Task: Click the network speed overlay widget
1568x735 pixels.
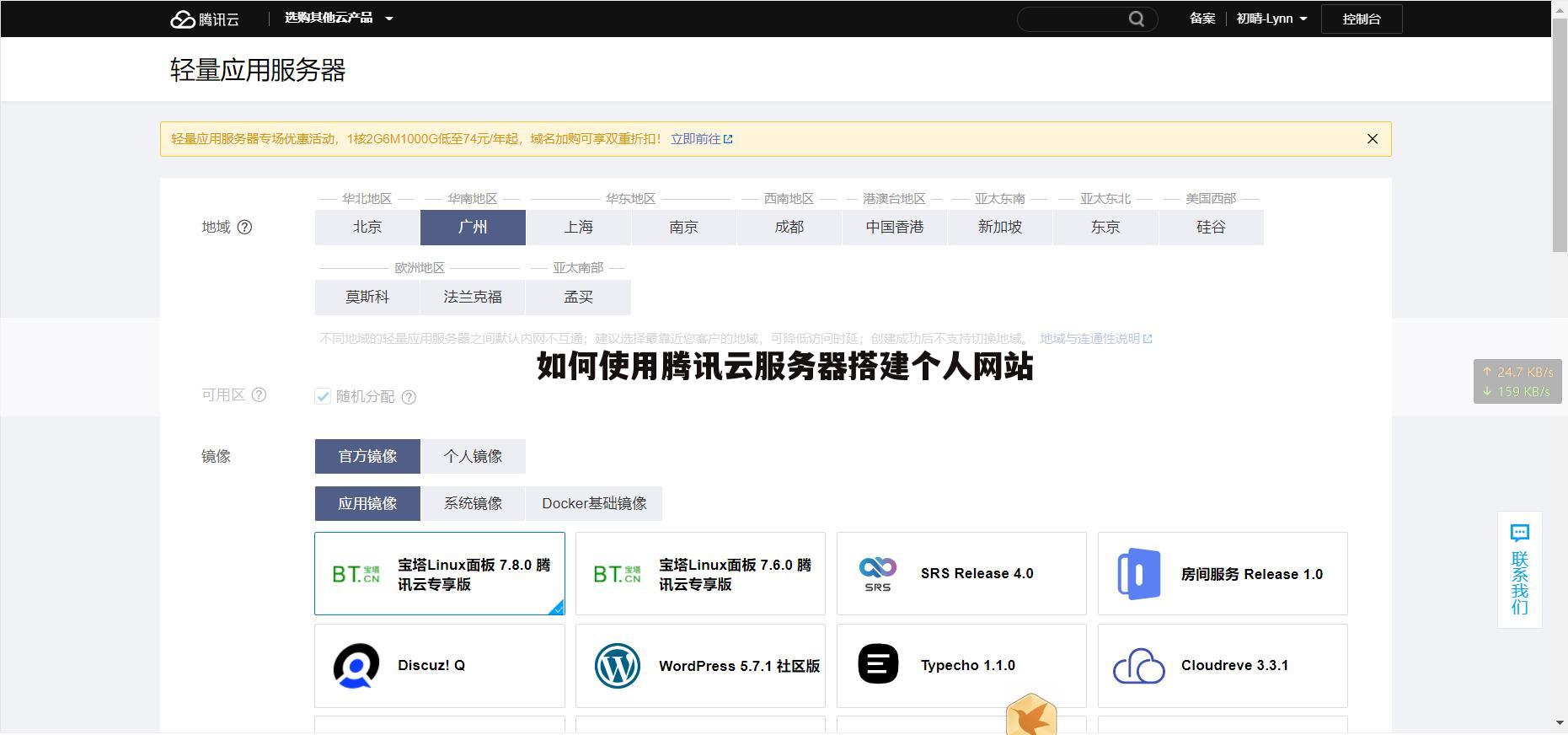Action: pos(1517,381)
